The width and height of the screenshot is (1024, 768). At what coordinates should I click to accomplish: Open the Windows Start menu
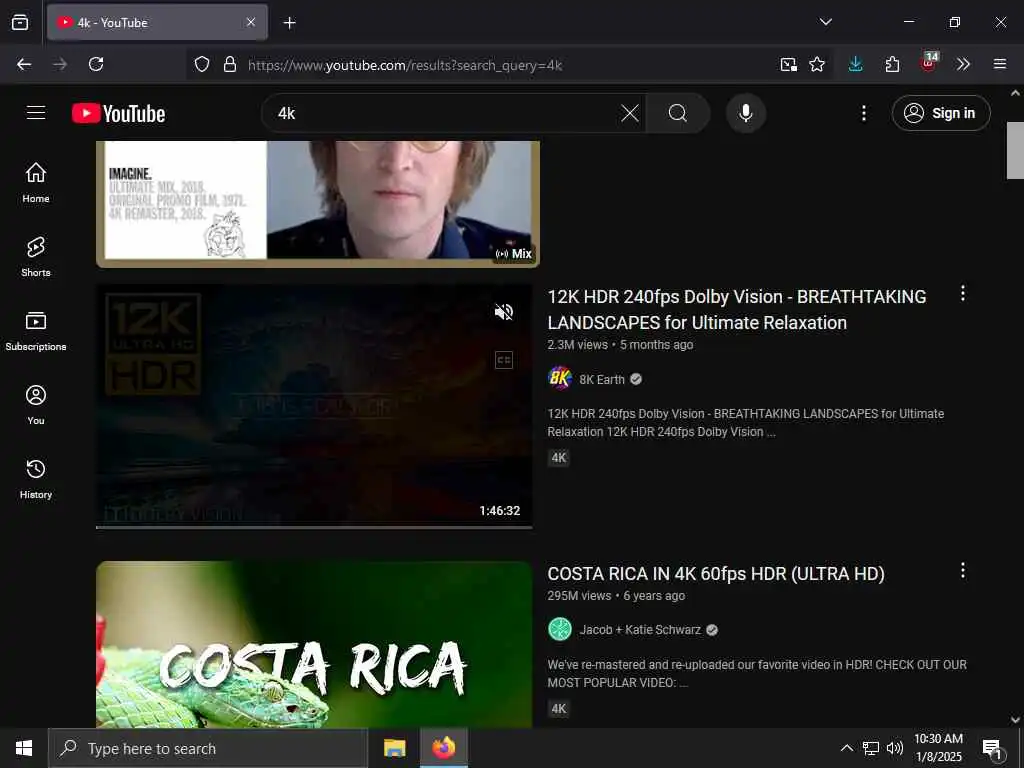pyautogui.click(x=24, y=748)
